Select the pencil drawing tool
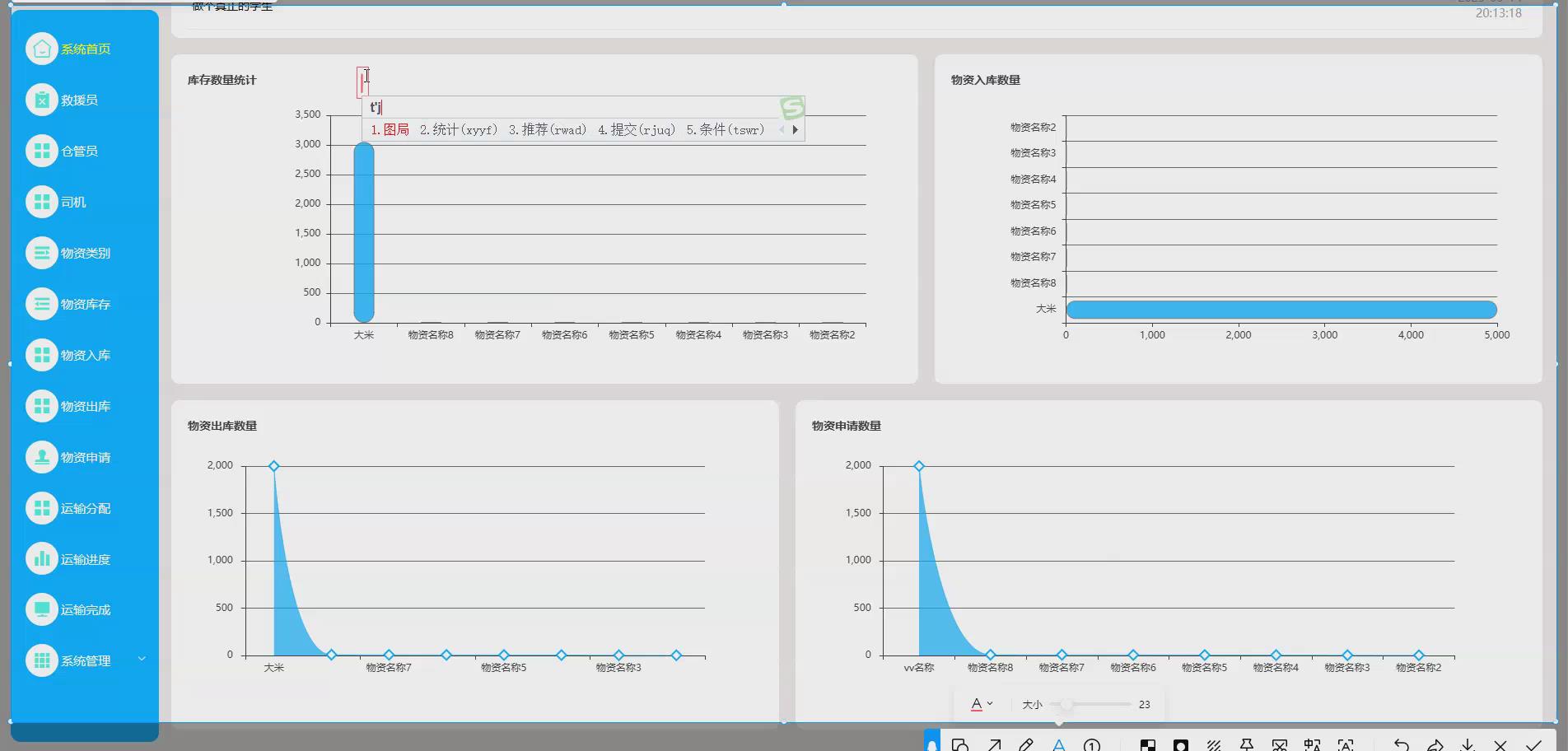Image resolution: width=1568 pixels, height=751 pixels. [1026, 744]
